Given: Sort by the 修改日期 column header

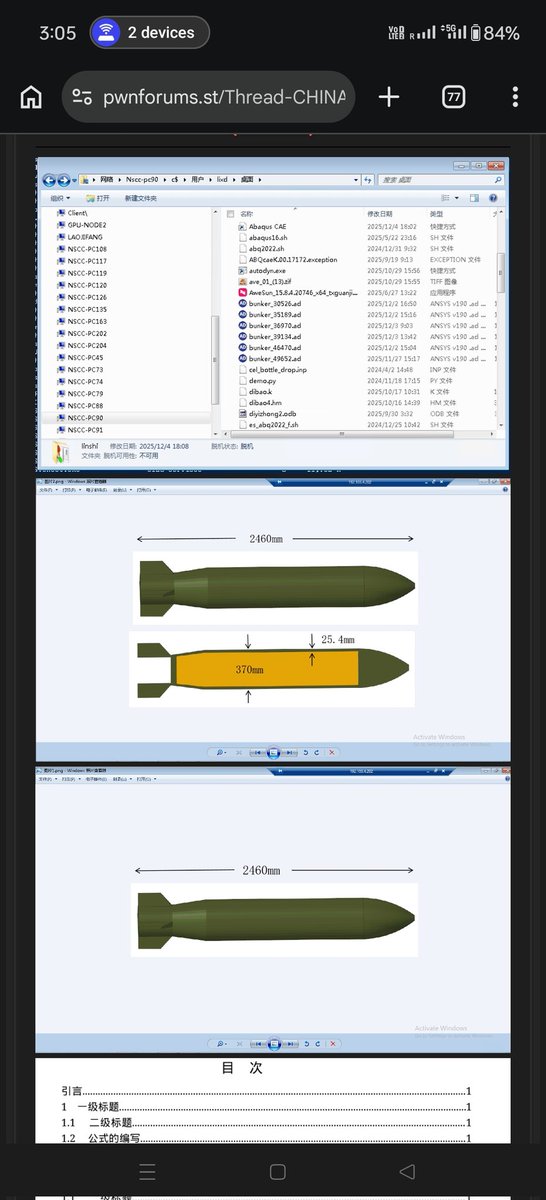Looking at the screenshot, I should 379,214.
